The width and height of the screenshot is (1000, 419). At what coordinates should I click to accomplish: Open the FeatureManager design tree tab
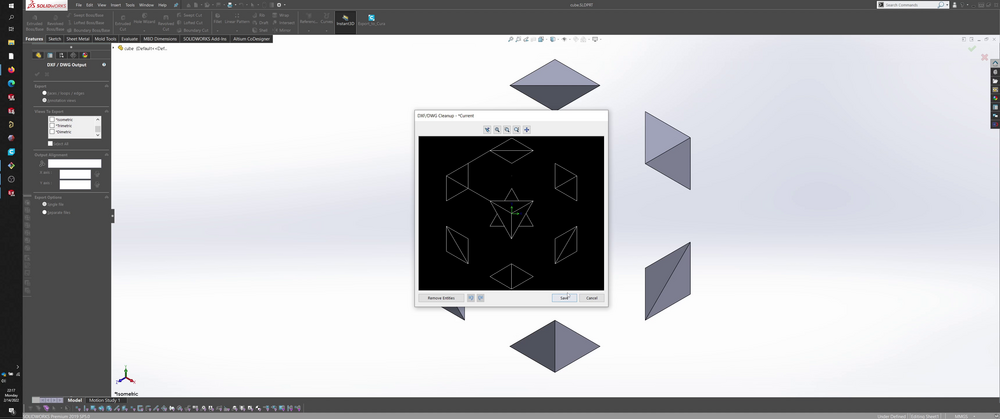(x=38, y=55)
